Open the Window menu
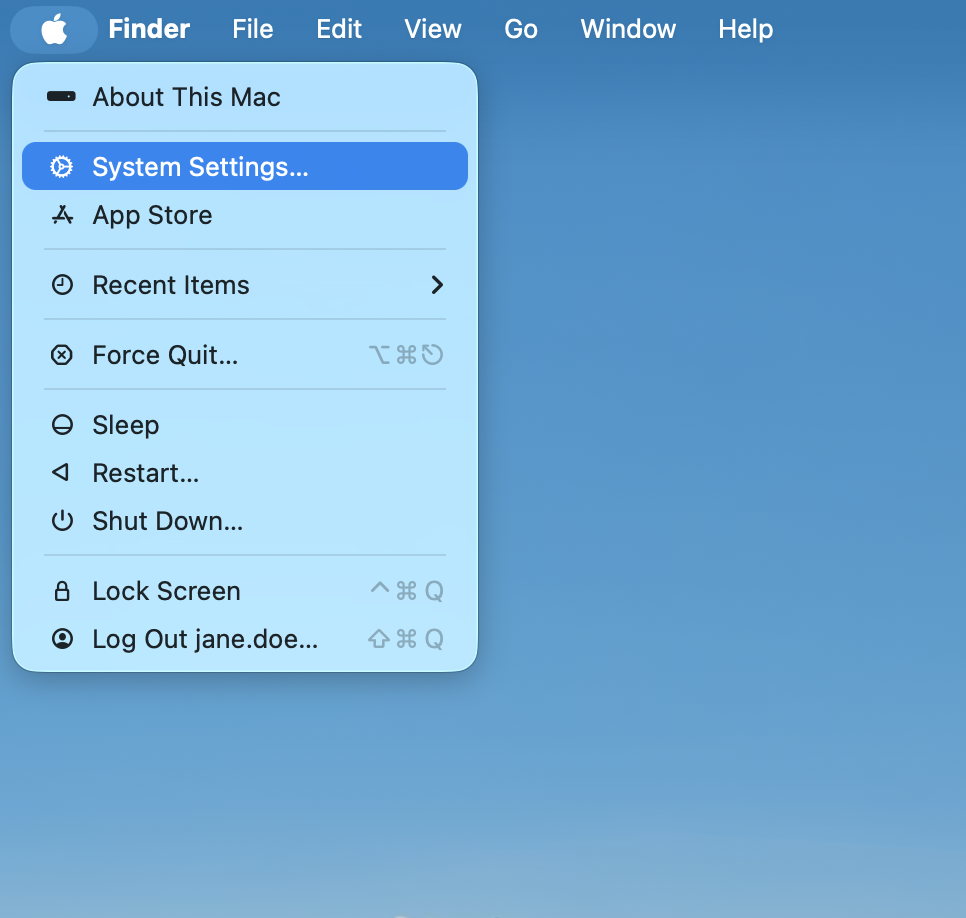Viewport: 966px width, 918px height. pyautogui.click(x=627, y=29)
